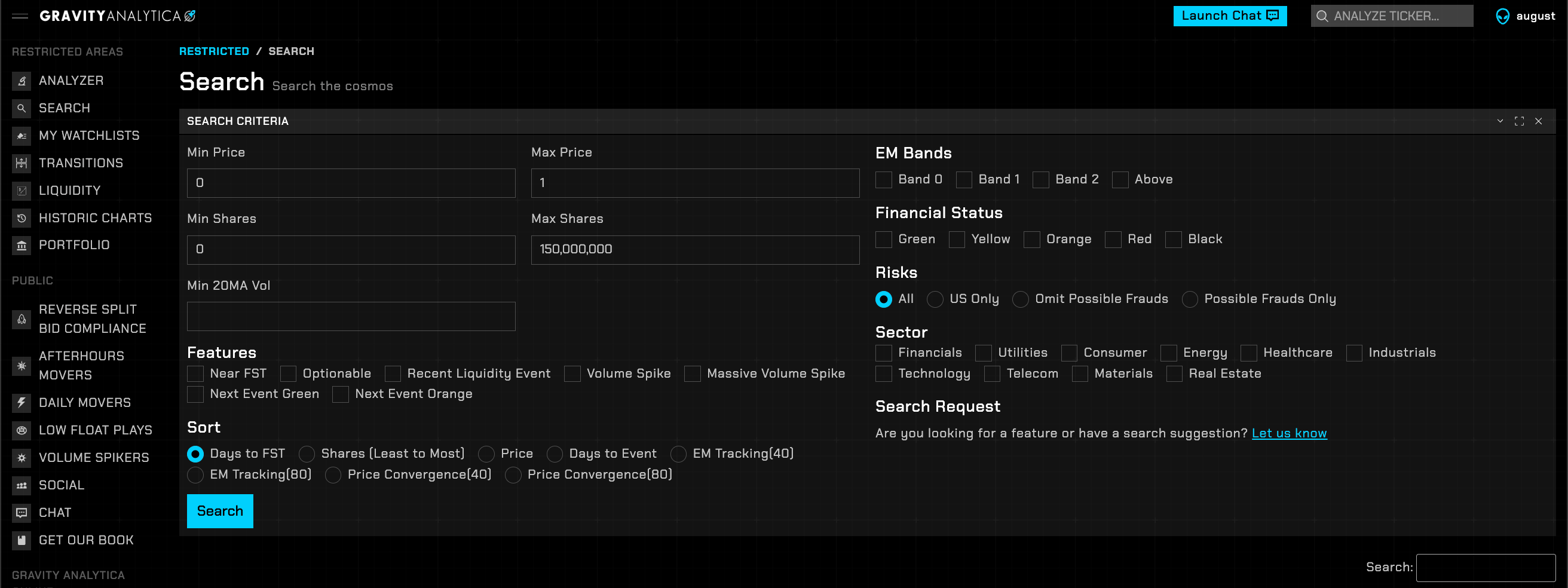Click the Max Shares input field

695,250
